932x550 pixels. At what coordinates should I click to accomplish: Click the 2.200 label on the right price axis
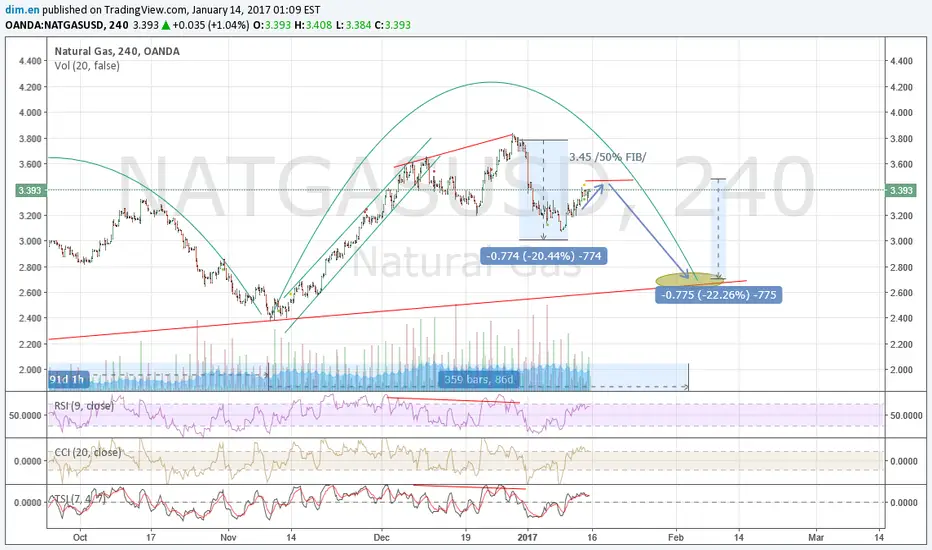point(901,344)
